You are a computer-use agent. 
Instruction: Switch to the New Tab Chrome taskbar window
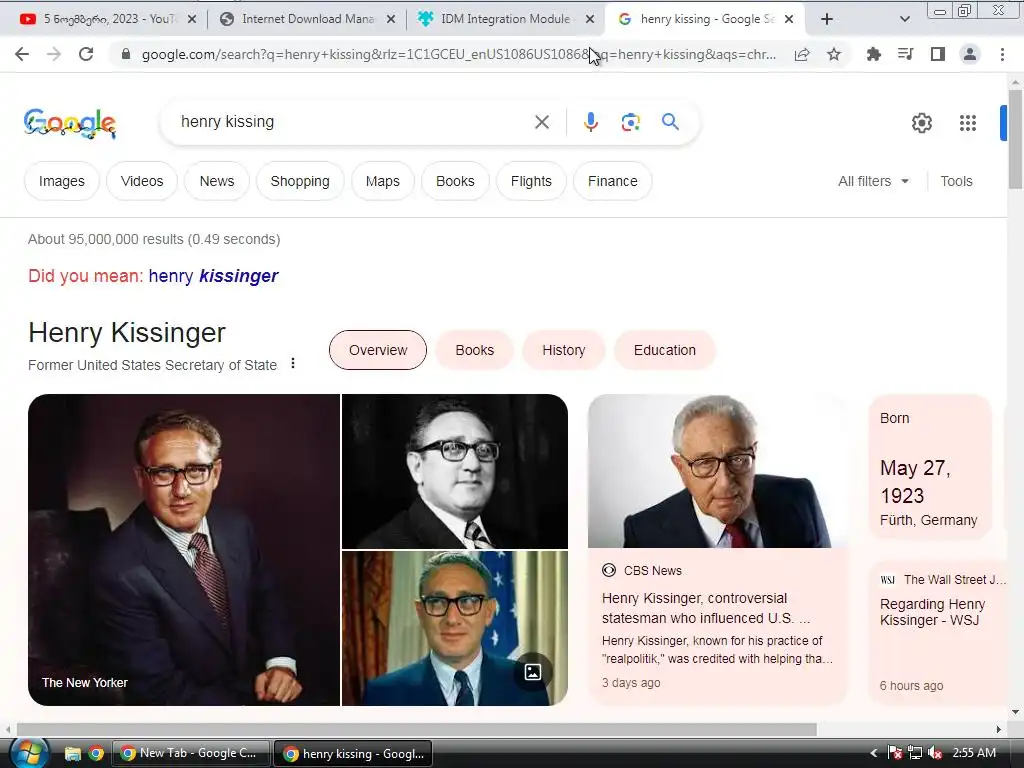[x=191, y=753]
